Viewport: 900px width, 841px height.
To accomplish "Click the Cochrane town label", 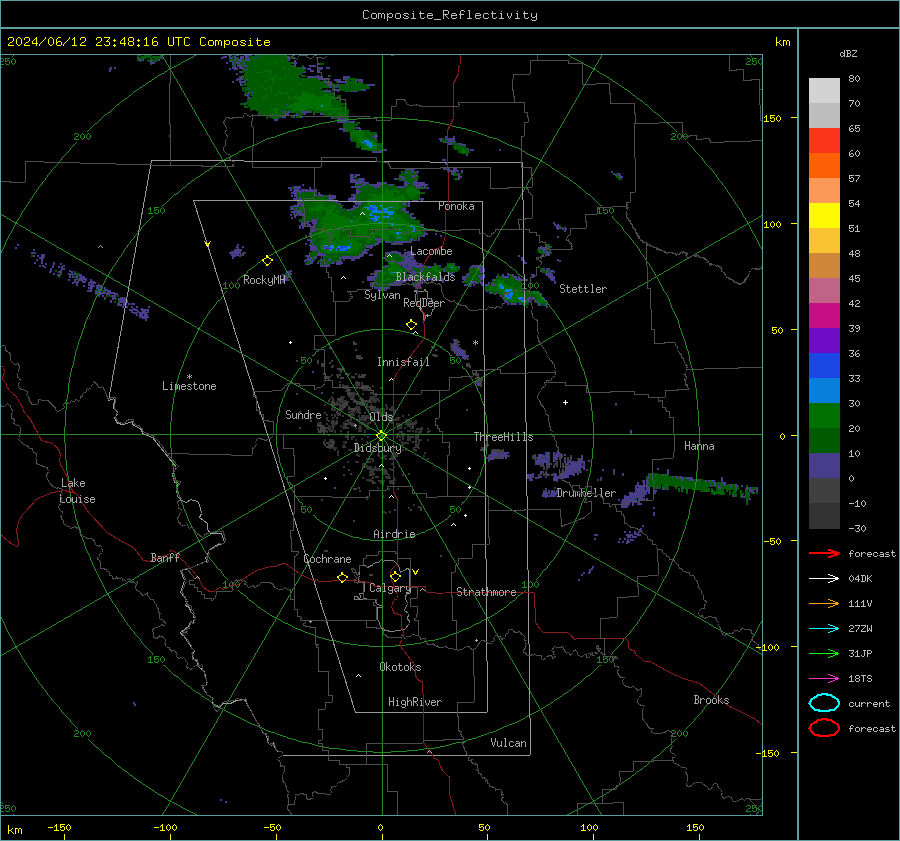I will [x=327, y=559].
